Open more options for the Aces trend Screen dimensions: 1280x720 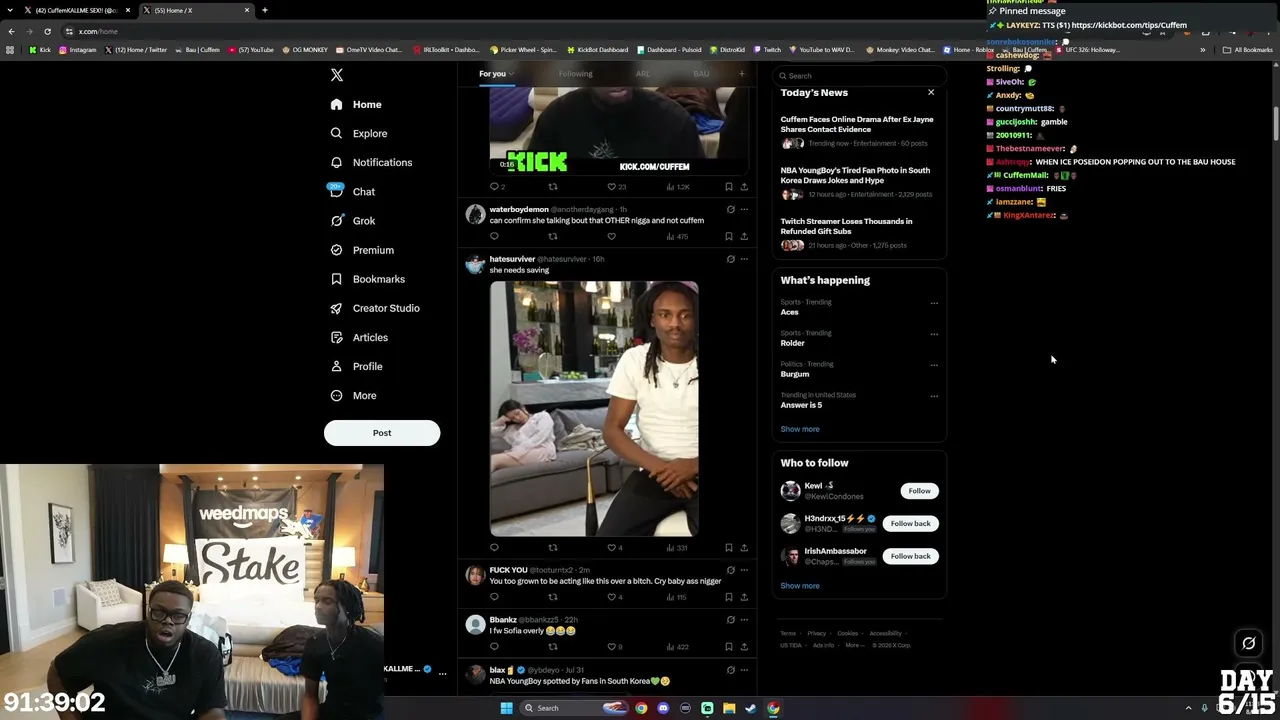click(x=934, y=303)
